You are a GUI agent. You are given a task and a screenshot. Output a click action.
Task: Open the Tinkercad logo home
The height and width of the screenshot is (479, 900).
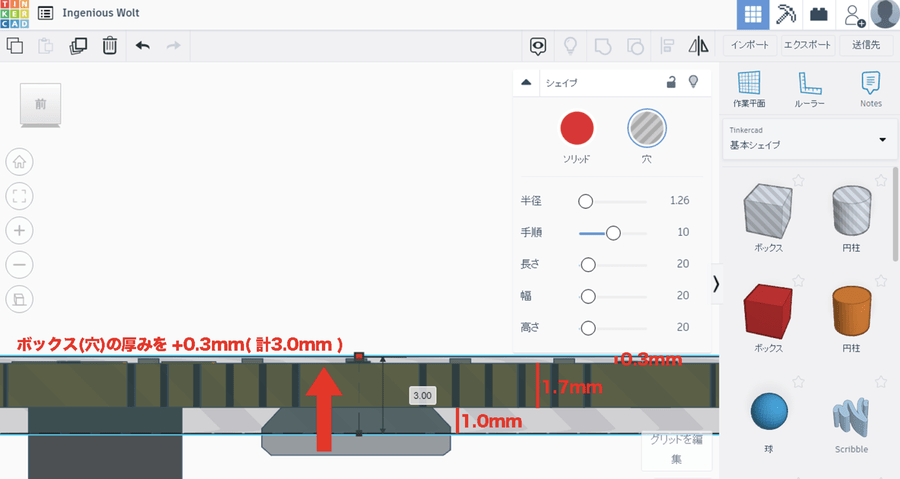[x=14, y=14]
